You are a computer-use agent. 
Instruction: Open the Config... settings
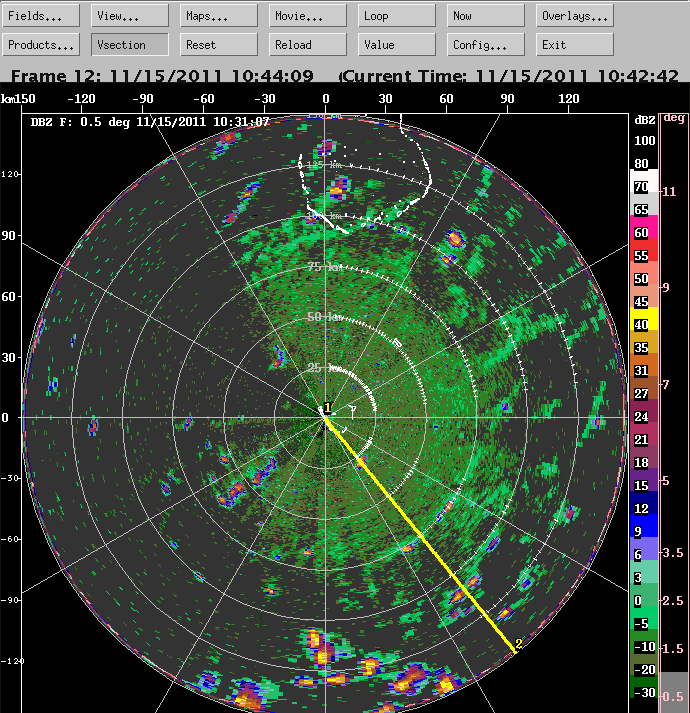[x=485, y=45]
